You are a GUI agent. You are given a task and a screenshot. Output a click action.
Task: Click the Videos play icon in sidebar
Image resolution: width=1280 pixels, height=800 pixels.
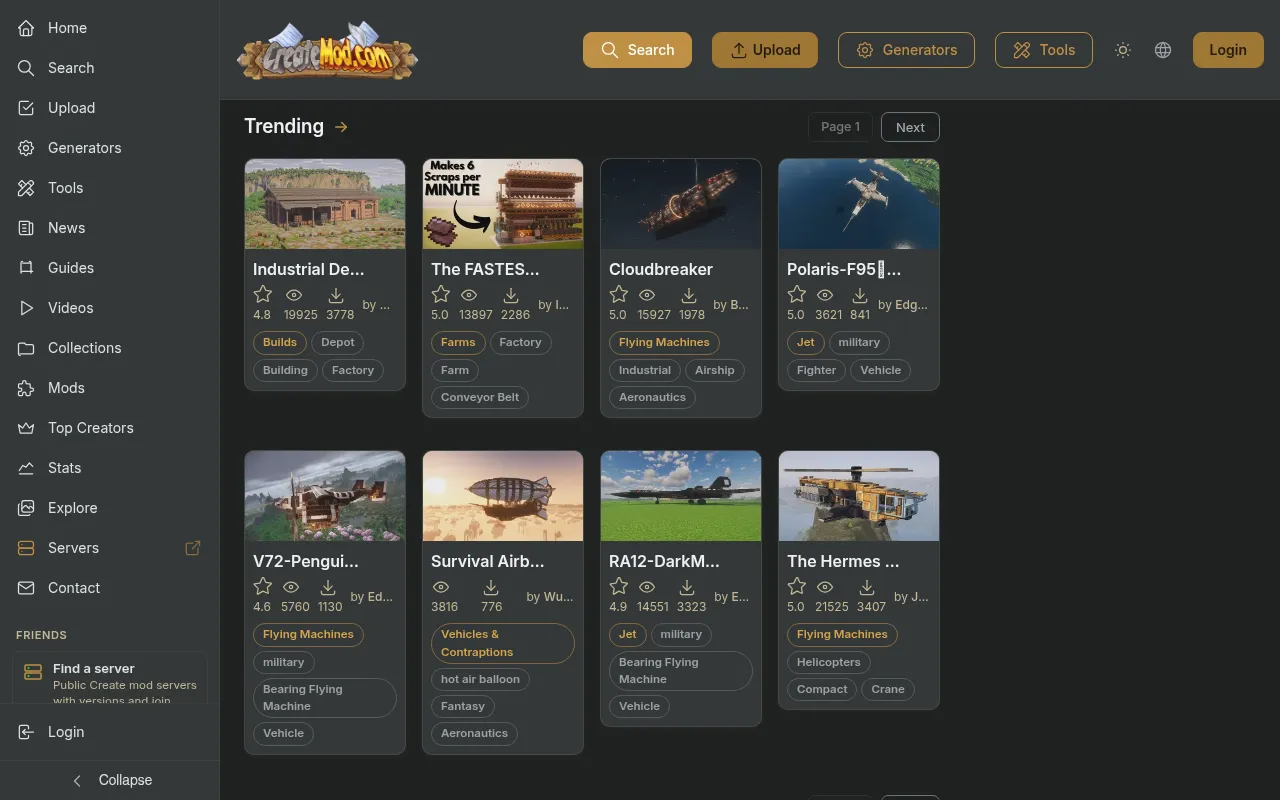26,308
